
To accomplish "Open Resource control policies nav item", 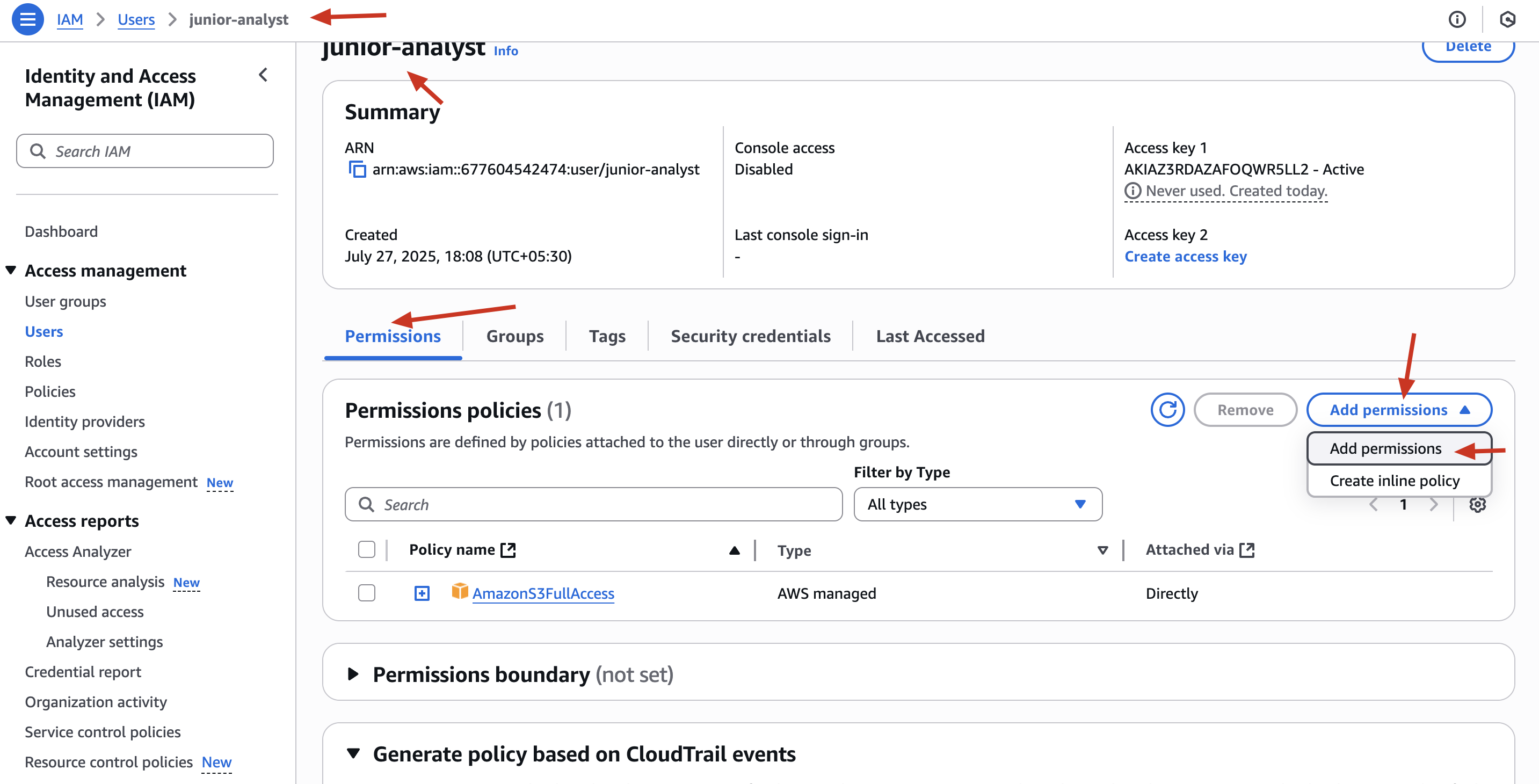I will (108, 763).
